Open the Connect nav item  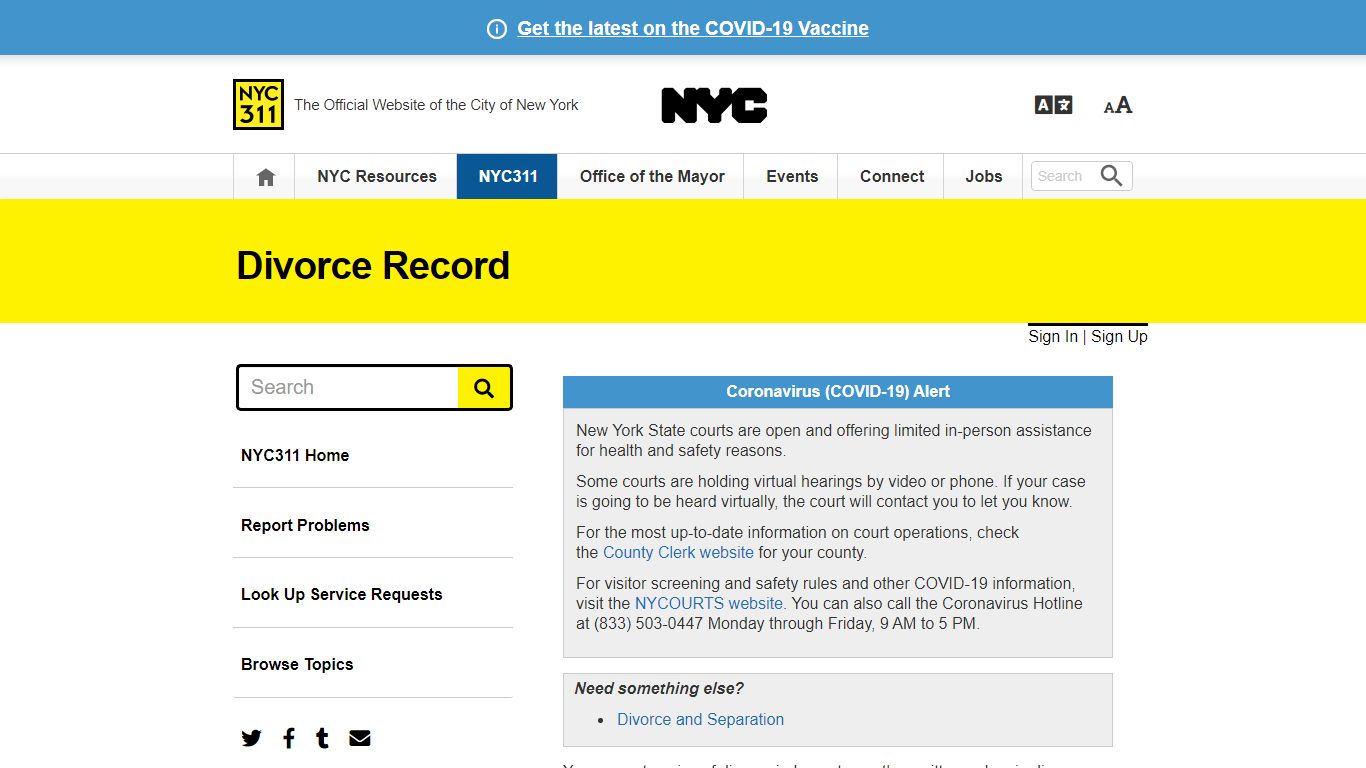pos(892,177)
